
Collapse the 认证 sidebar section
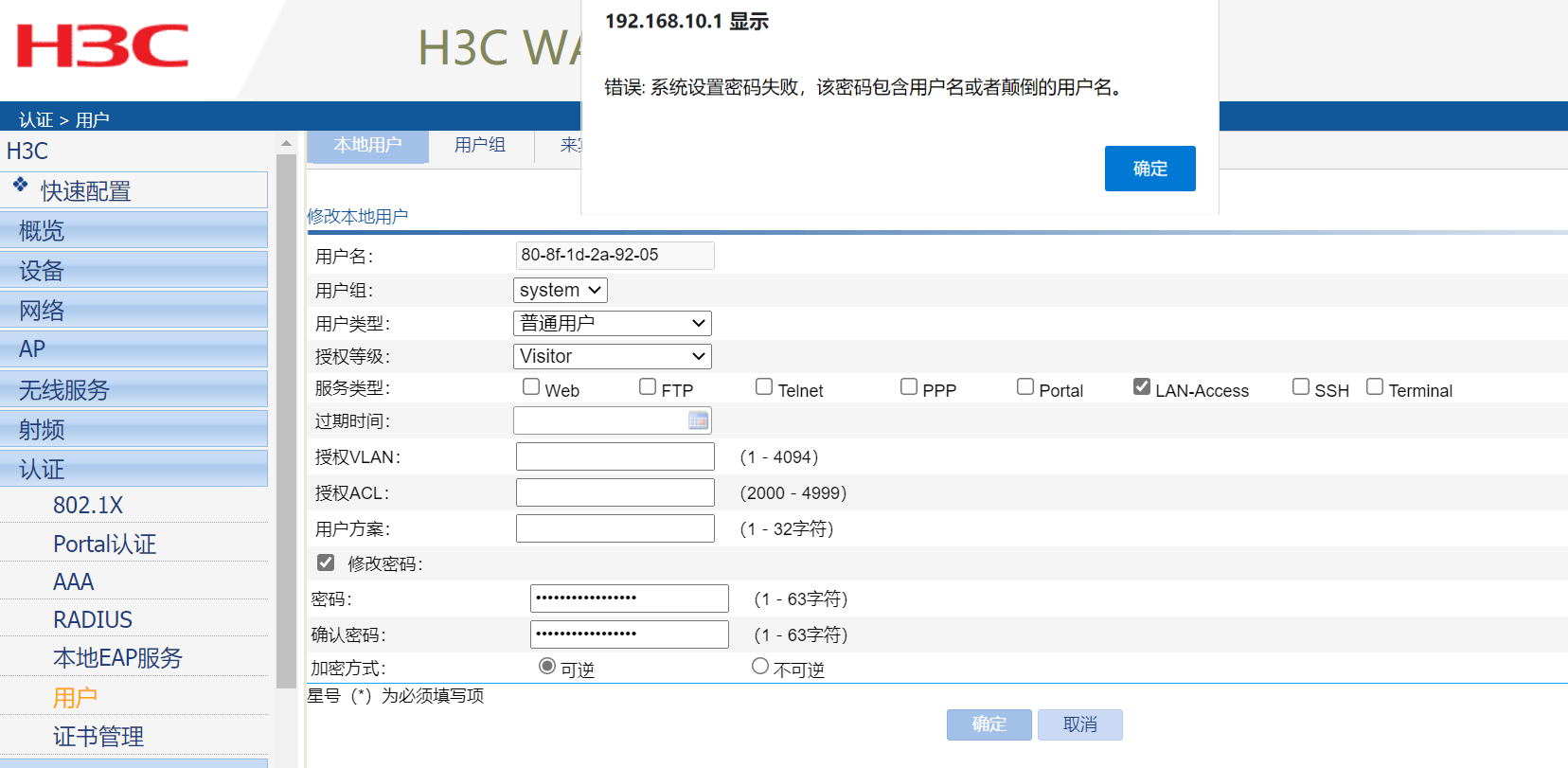[x=134, y=469]
